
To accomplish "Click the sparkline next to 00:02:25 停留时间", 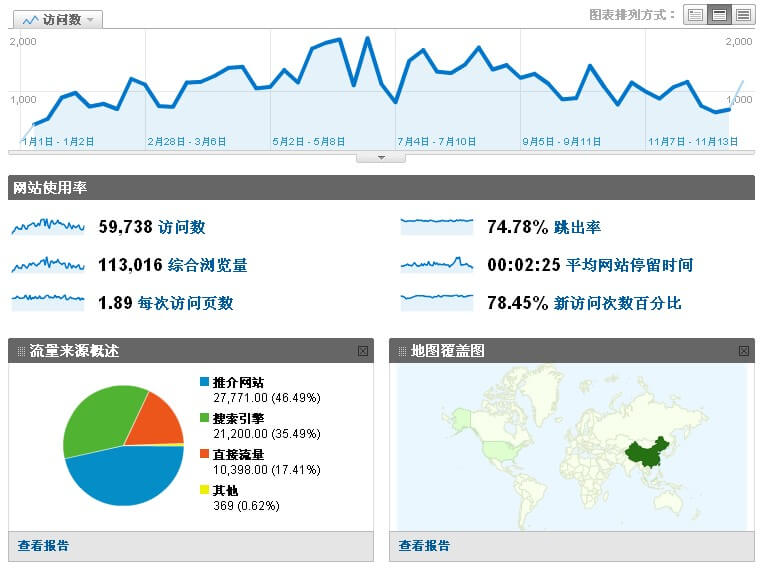I will [437, 265].
